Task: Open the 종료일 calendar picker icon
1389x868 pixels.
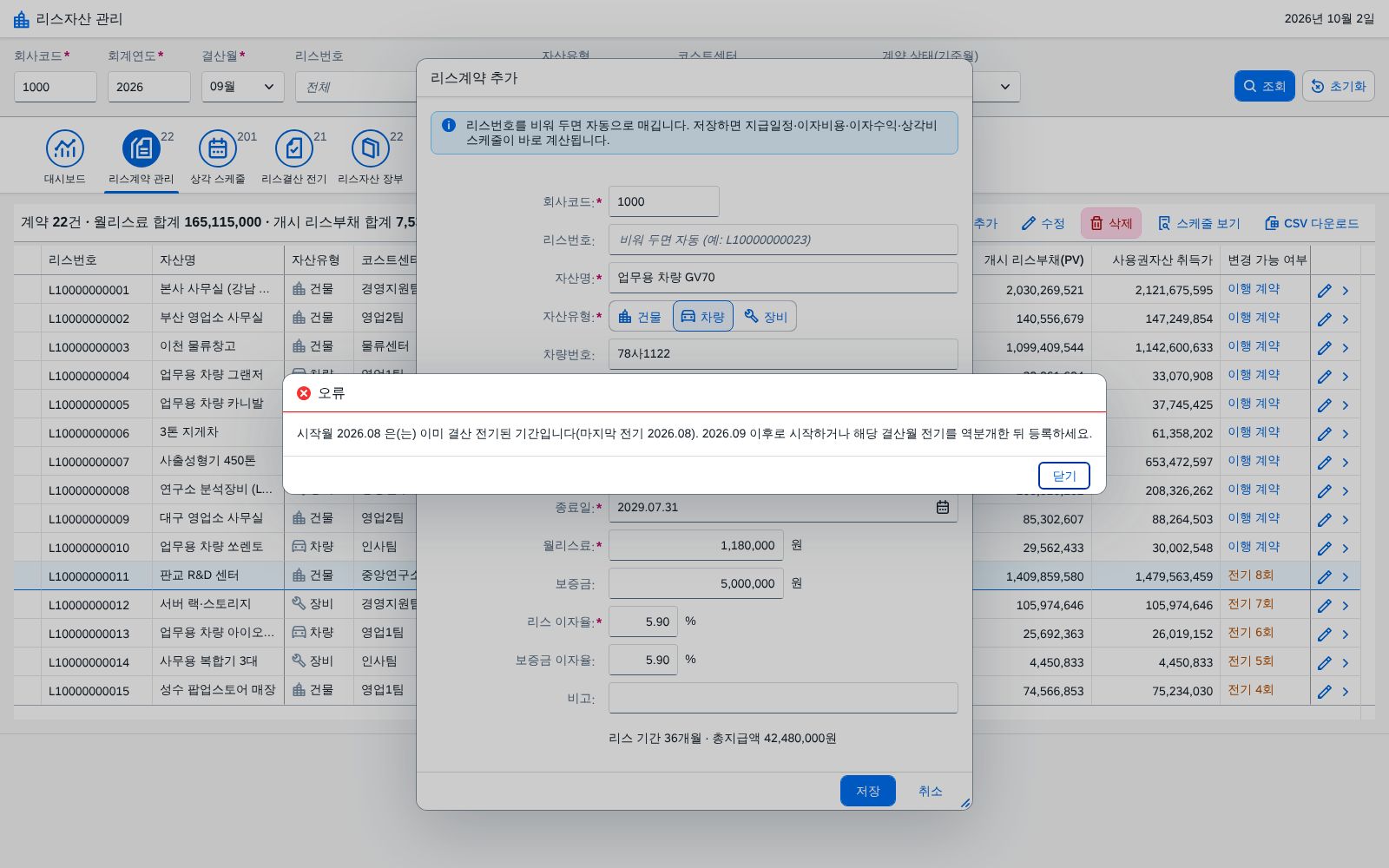Action: pos(943,507)
